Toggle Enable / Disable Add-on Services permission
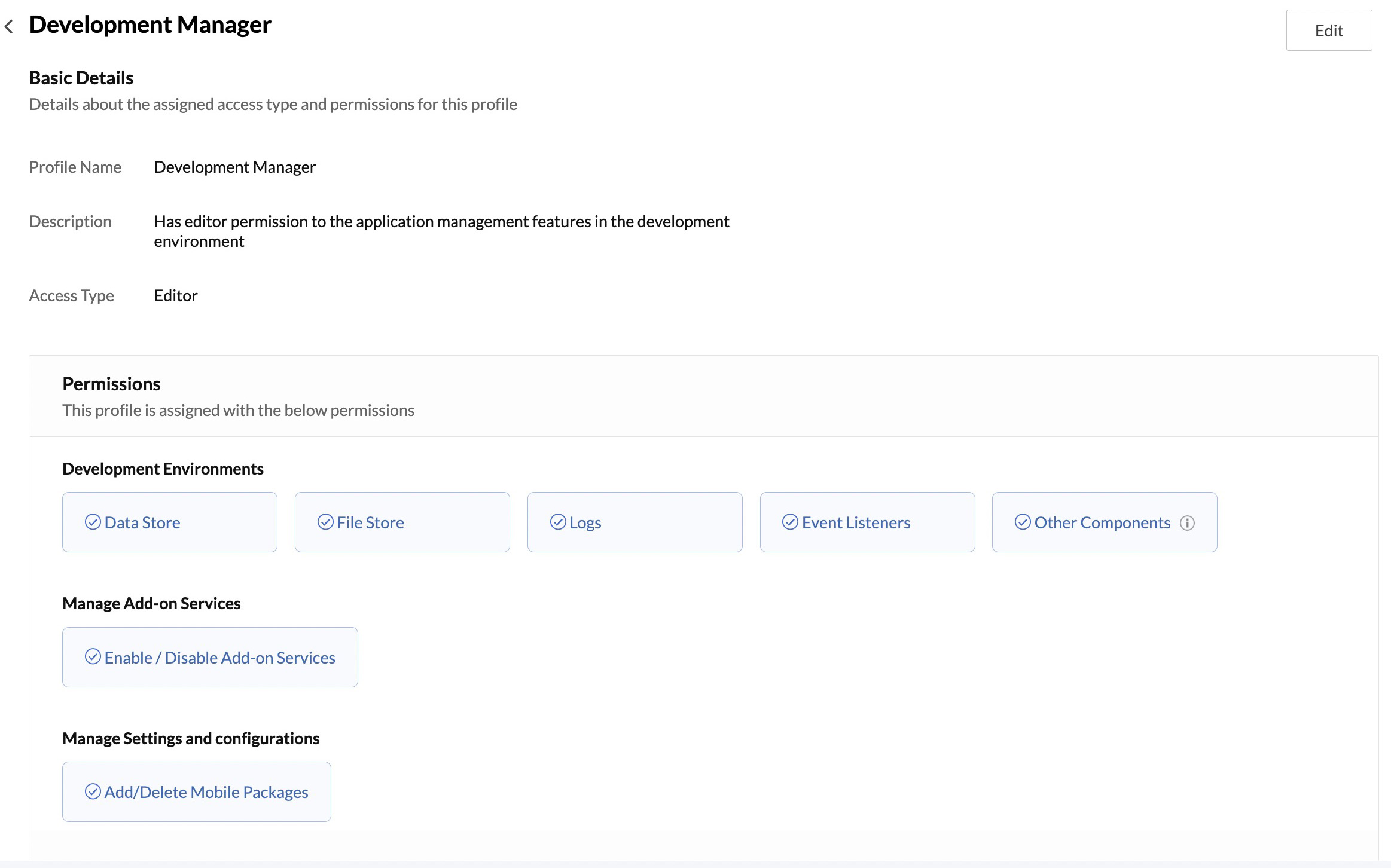This screenshot has width=1391, height=868. coord(209,657)
